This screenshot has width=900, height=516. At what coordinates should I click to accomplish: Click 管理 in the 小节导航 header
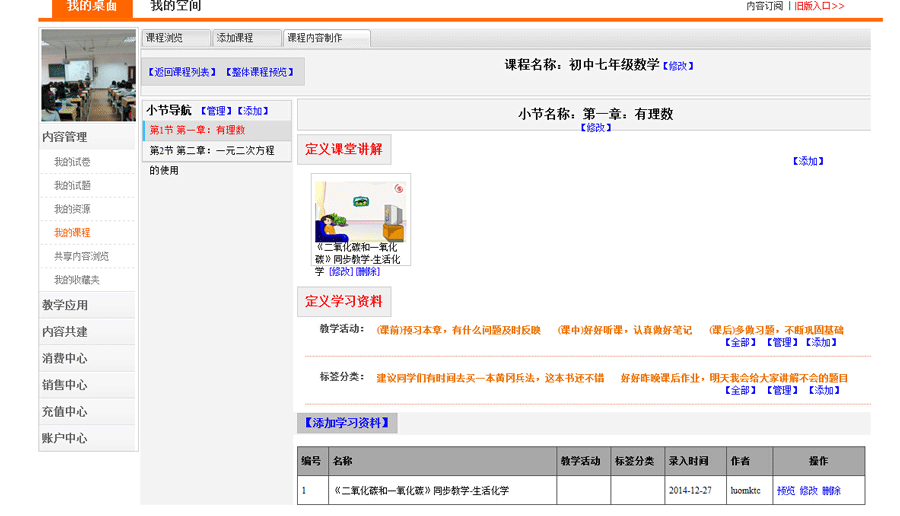(x=216, y=111)
